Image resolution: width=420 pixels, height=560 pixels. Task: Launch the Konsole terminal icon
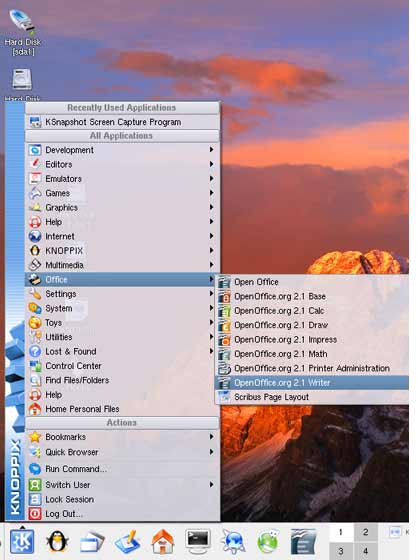(198, 541)
